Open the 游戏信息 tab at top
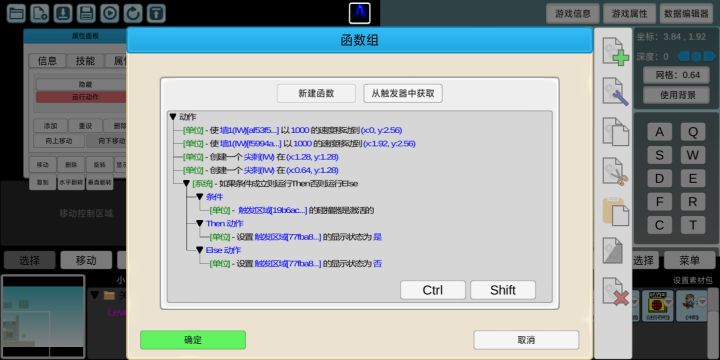 [573, 14]
